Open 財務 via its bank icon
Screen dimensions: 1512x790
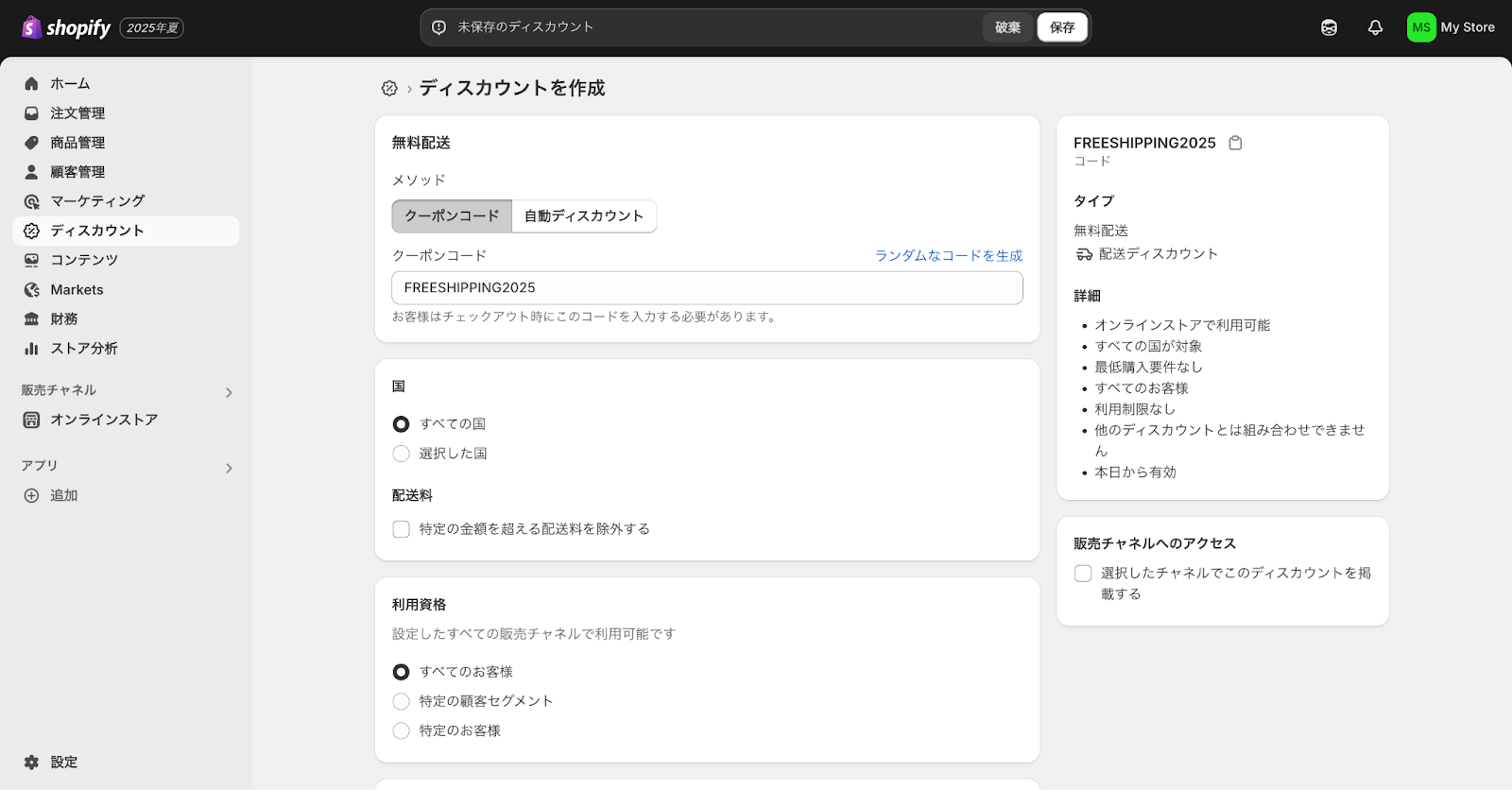point(31,319)
